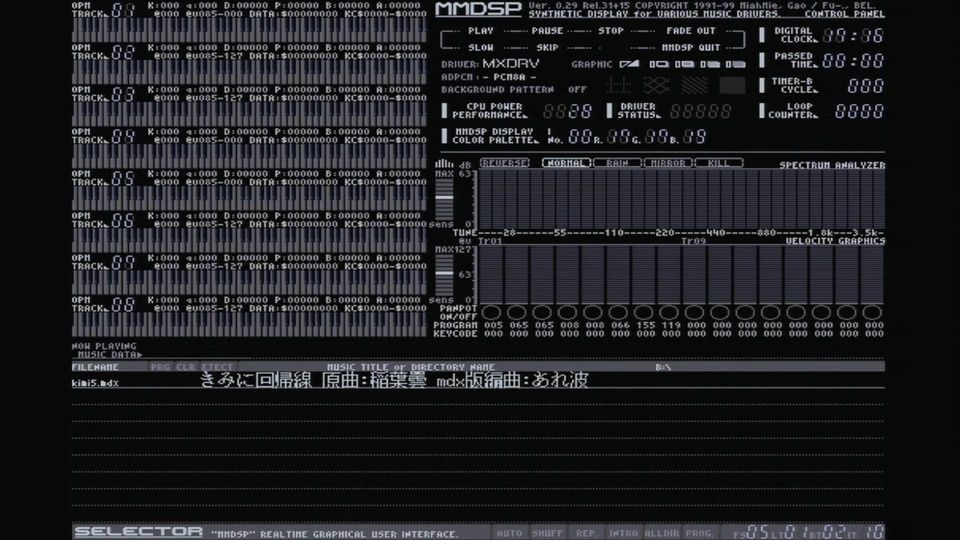Select the last, fully filled GRAPHIC bar icon

(735, 64)
